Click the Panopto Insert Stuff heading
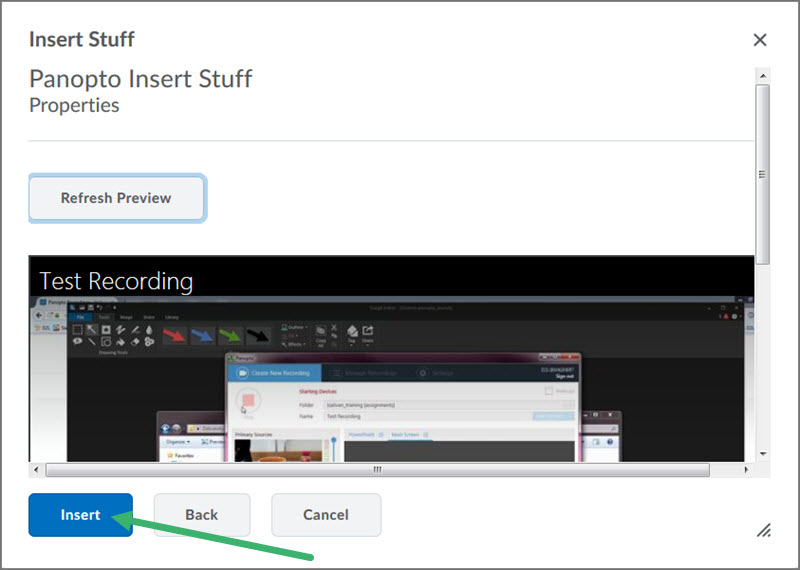This screenshot has width=800, height=570. (x=141, y=79)
